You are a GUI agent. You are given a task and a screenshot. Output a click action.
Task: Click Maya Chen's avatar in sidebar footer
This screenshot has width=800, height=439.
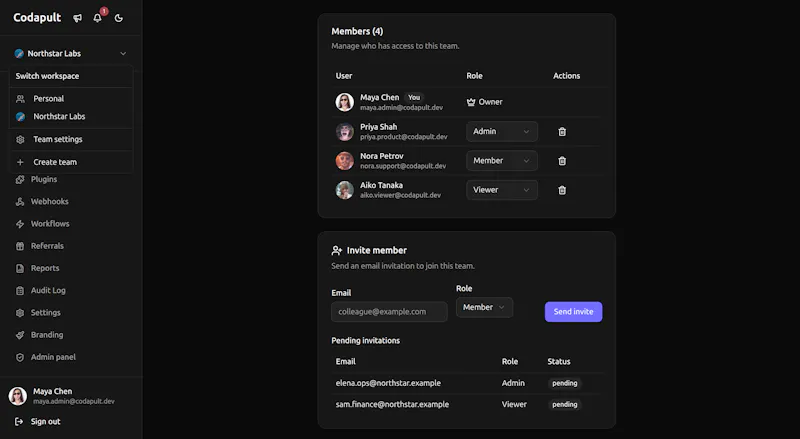click(x=18, y=396)
